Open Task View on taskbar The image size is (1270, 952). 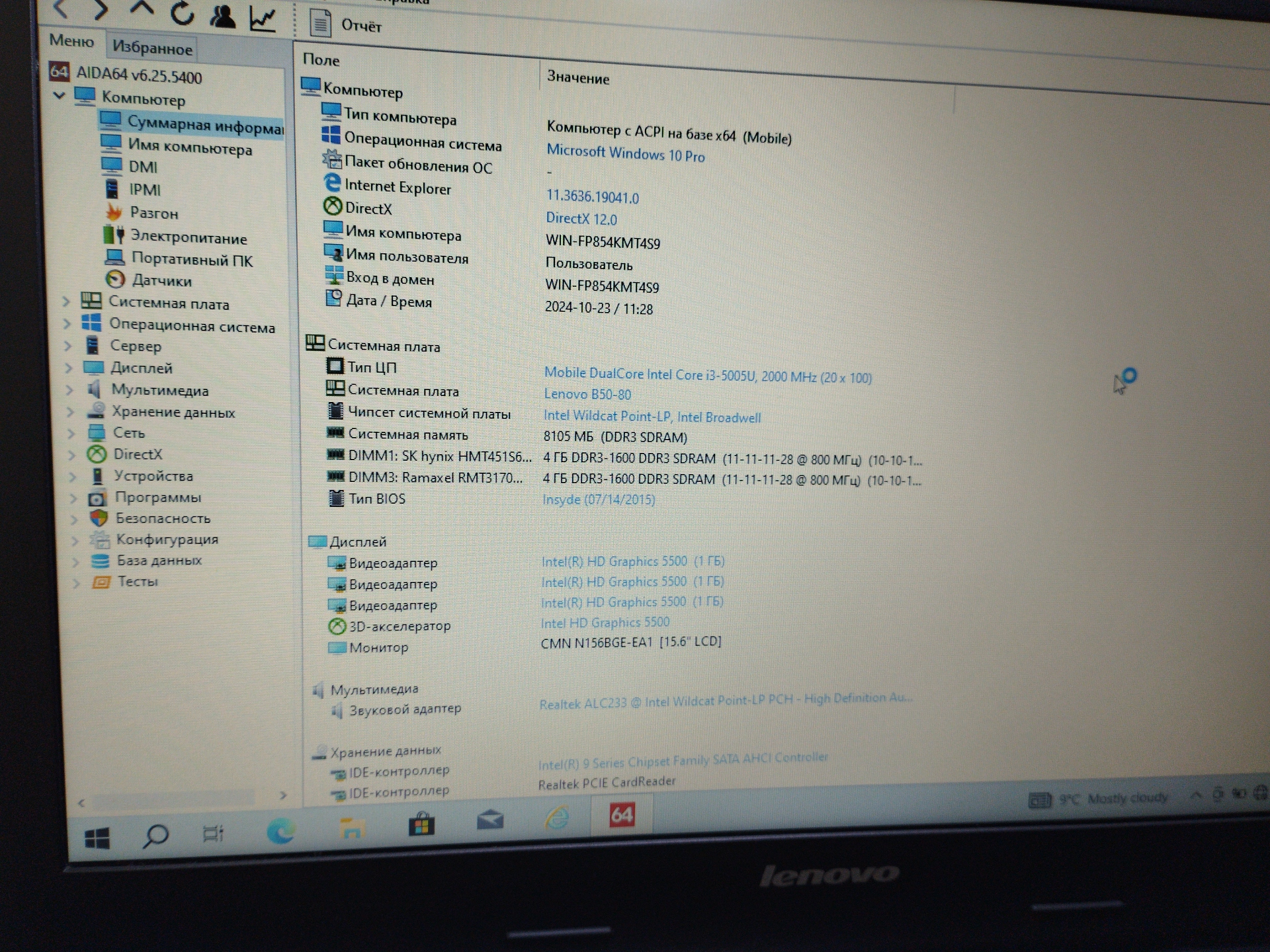(x=214, y=834)
